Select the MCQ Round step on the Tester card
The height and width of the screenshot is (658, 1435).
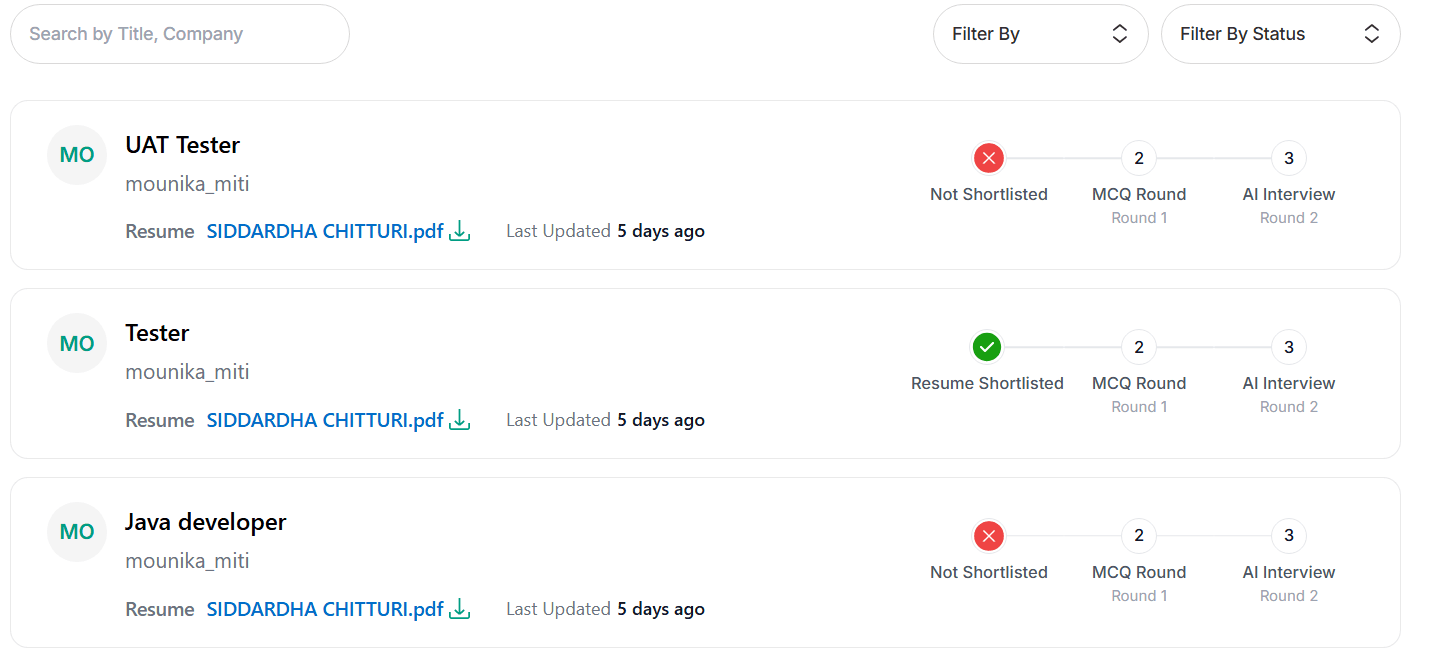[x=1138, y=347]
